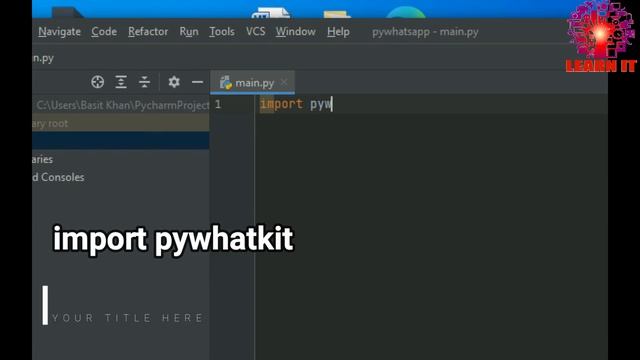Open the Window menu
This screenshot has width=640, height=360.
tap(296, 32)
